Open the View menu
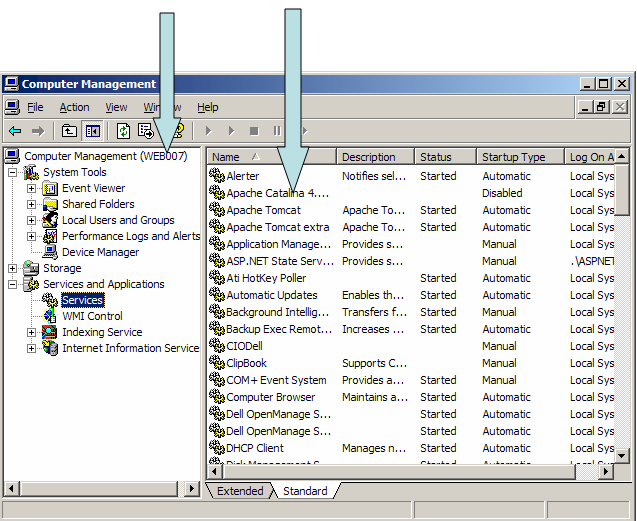Image resolution: width=637 pixels, height=521 pixels. (116, 107)
